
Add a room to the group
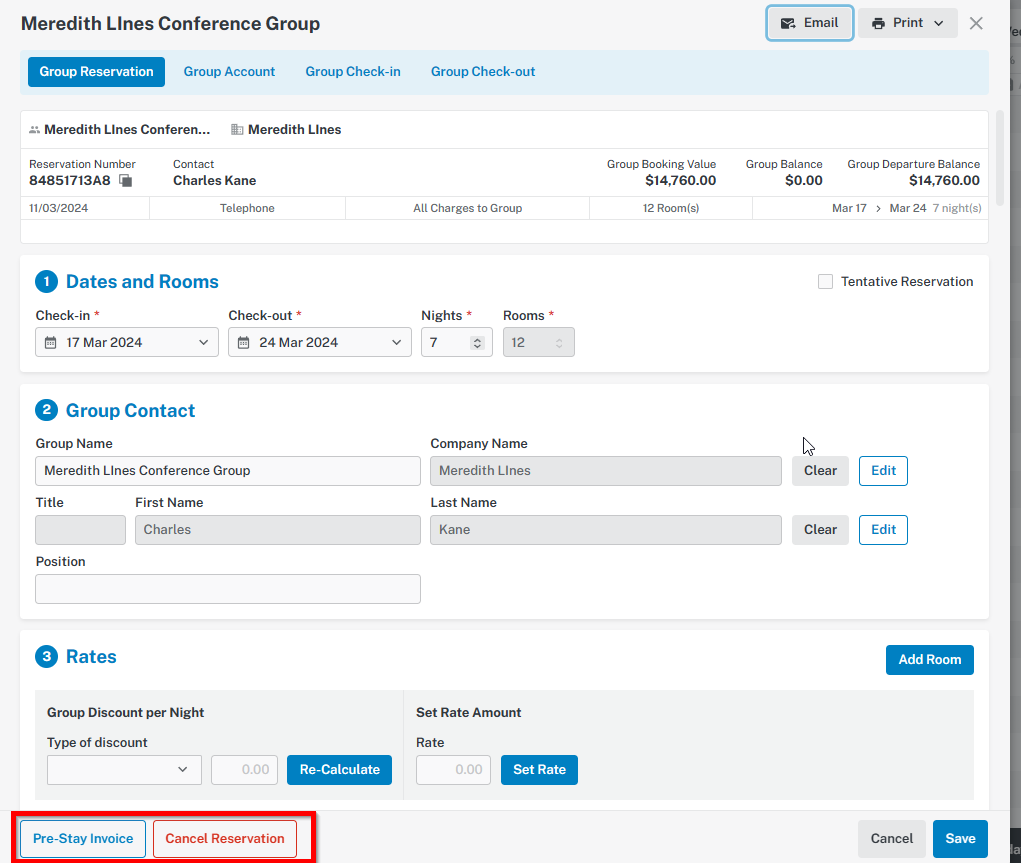(929, 660)
